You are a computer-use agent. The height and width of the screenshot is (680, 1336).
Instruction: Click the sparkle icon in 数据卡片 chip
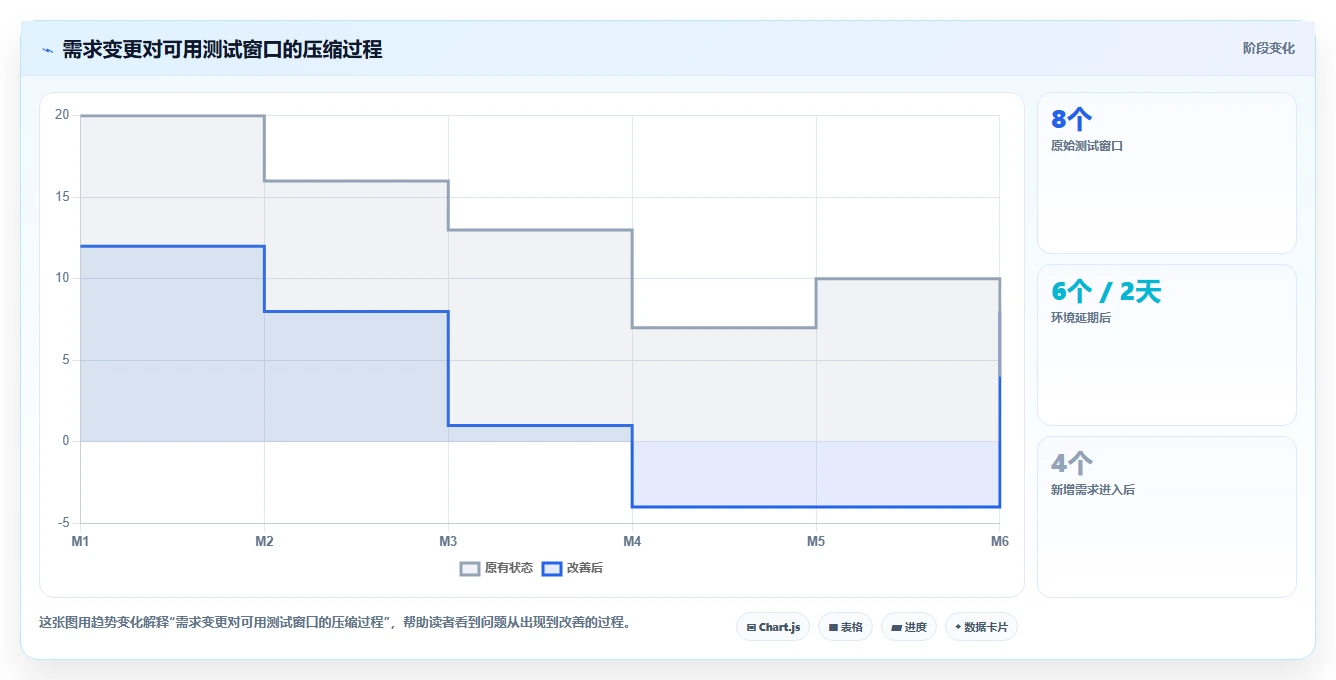click(958, 627)
